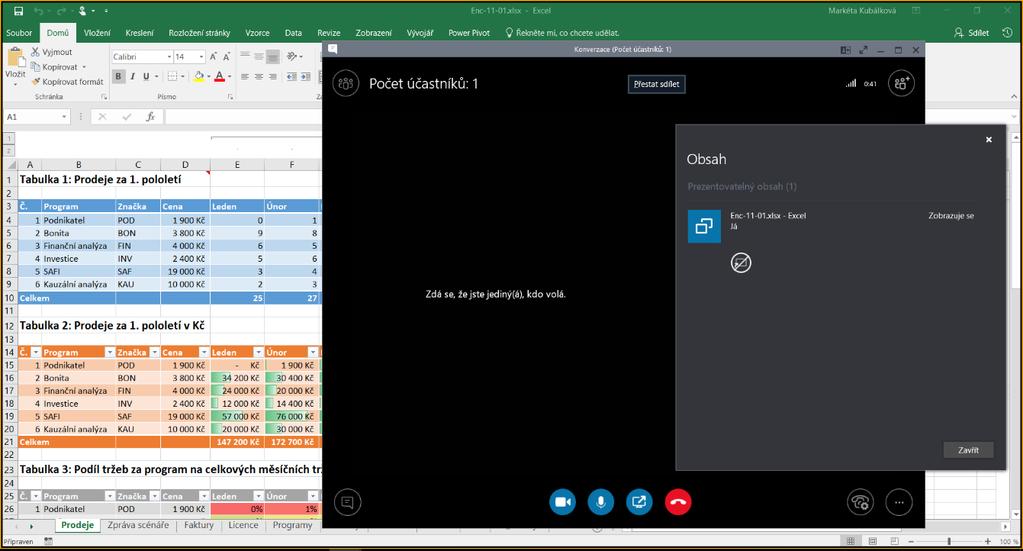Click the Excel Save icon
This screenshot has width=1023, height=551.
(18, 10)
